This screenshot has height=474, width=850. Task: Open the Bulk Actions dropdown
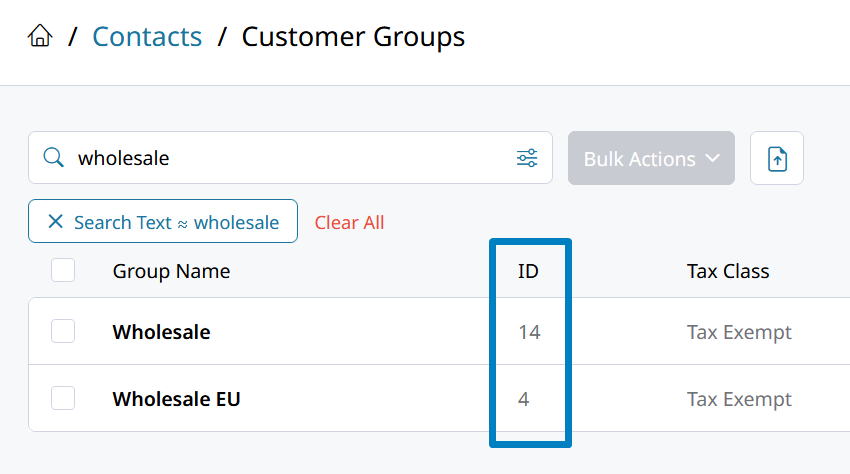pyautogui.click(x=651, y=158)
